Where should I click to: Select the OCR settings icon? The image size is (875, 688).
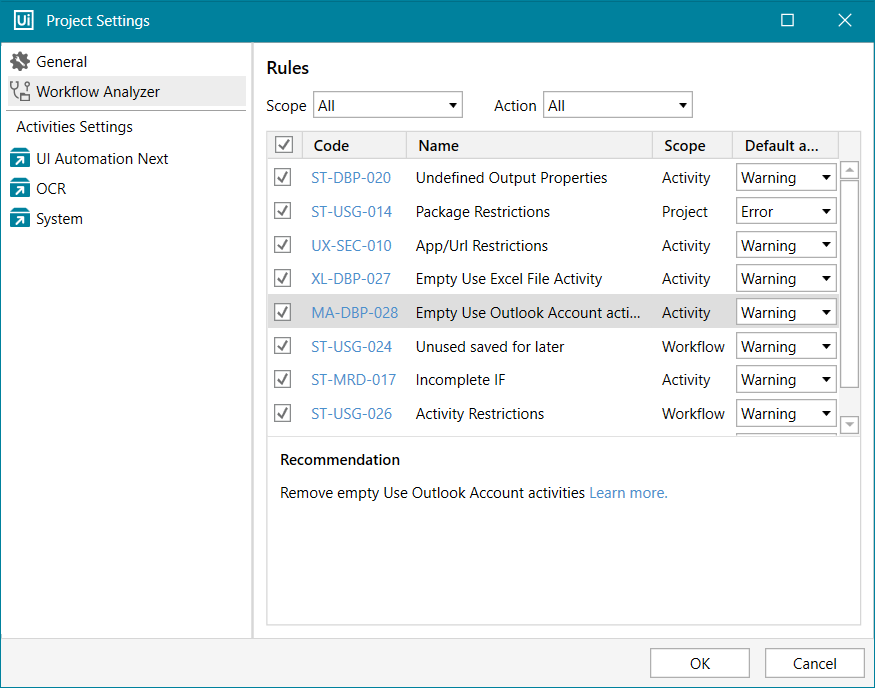(x=18, y=188)
